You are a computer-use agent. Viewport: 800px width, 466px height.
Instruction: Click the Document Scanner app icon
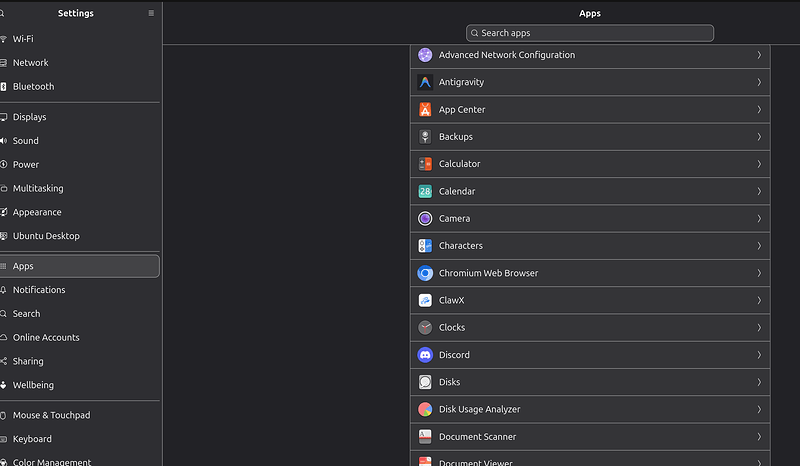point(425,436)
